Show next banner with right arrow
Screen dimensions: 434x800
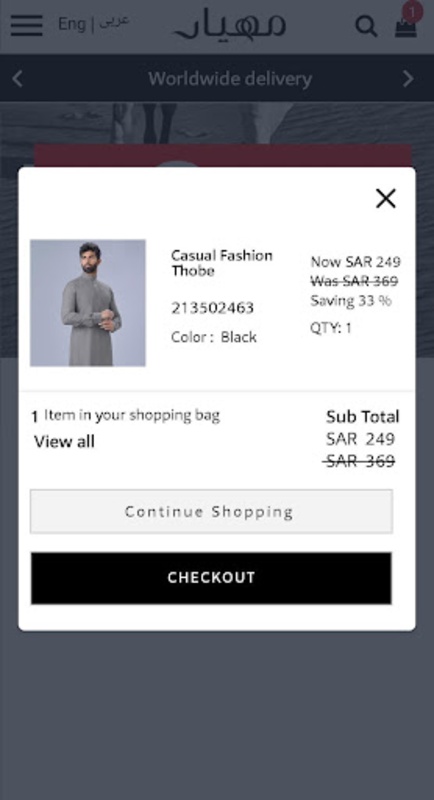[x=408, y=79]
